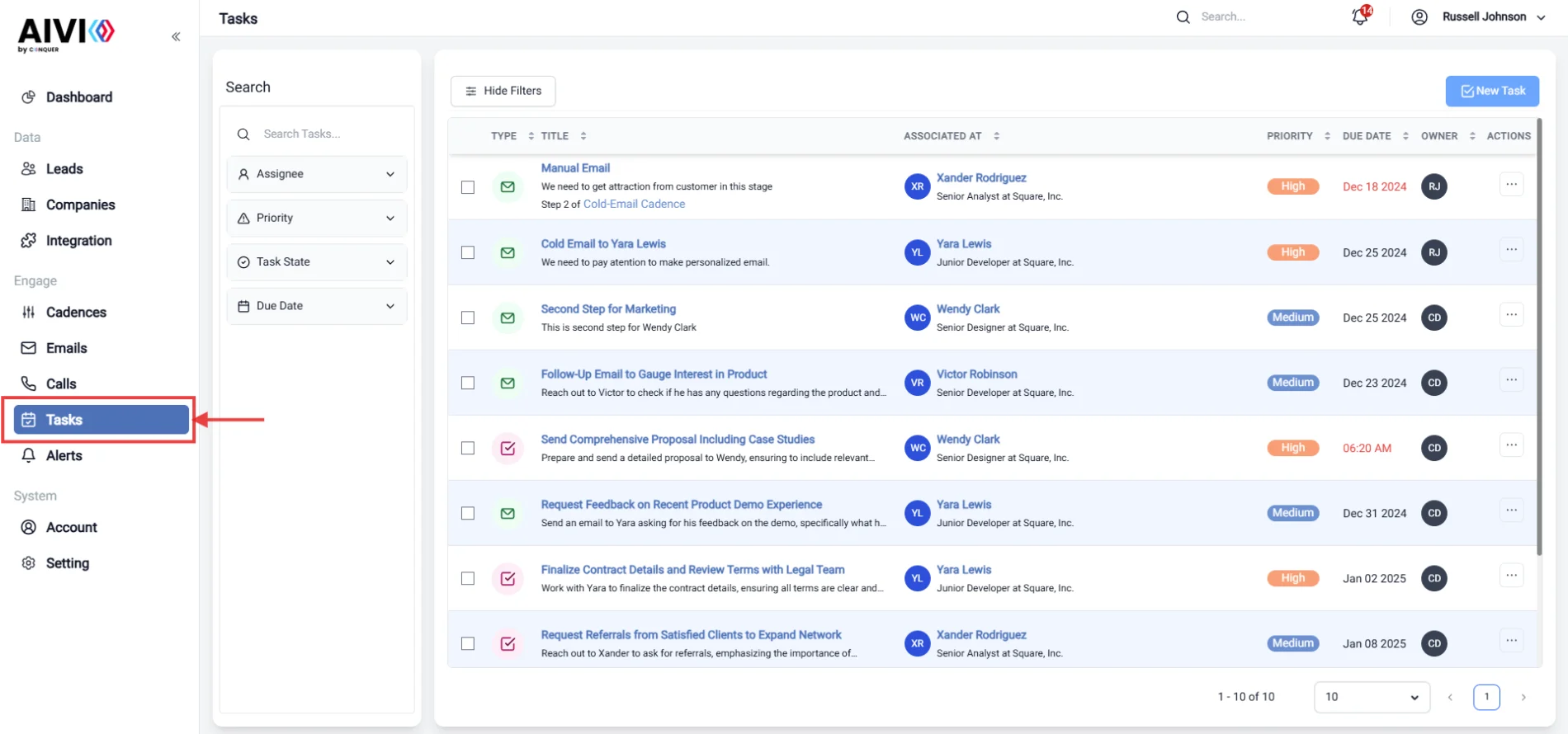Tick the checkbox for Manual Email task

[x=468, y=187]
